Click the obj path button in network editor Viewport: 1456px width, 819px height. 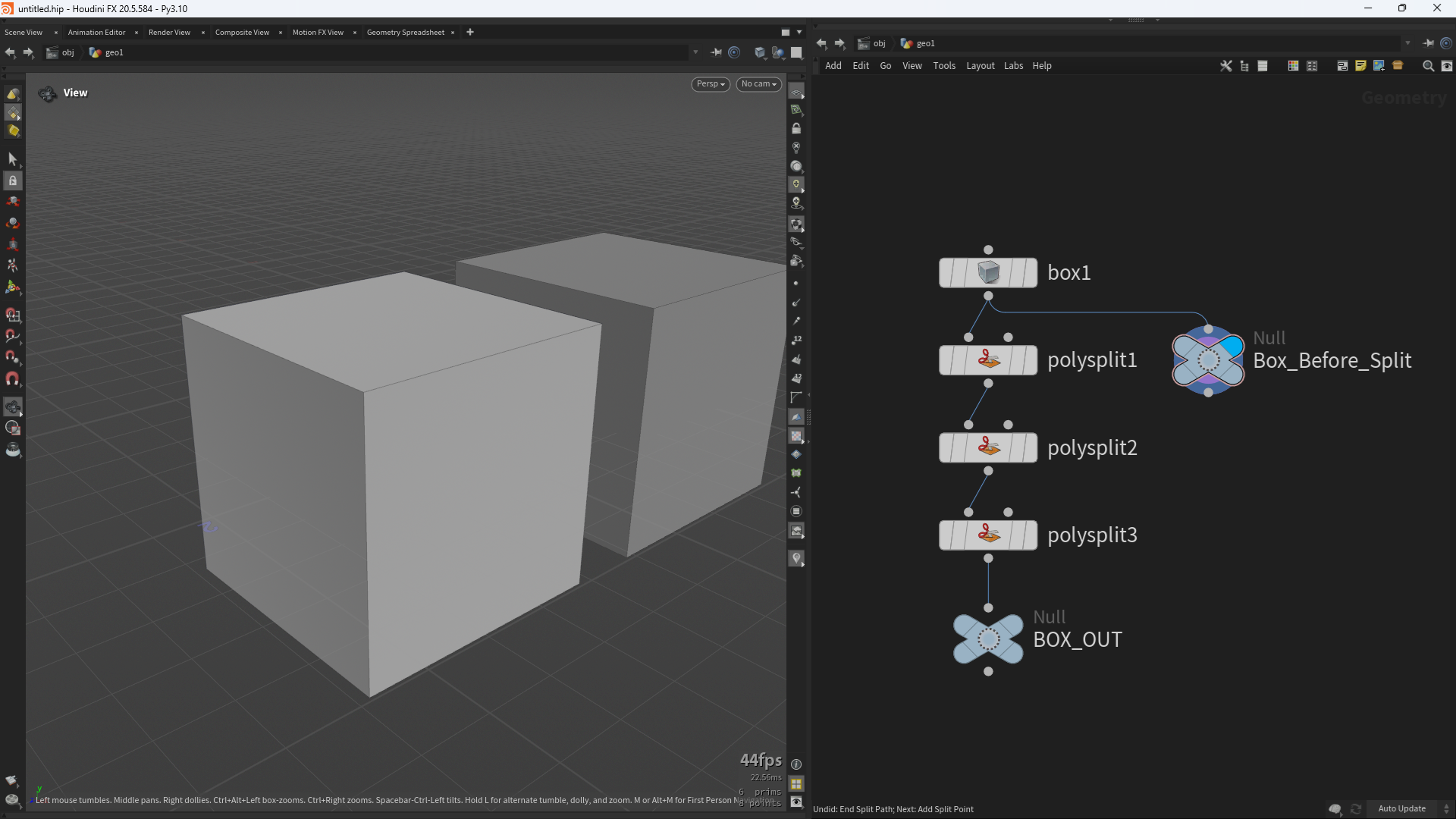coord(872,43)
